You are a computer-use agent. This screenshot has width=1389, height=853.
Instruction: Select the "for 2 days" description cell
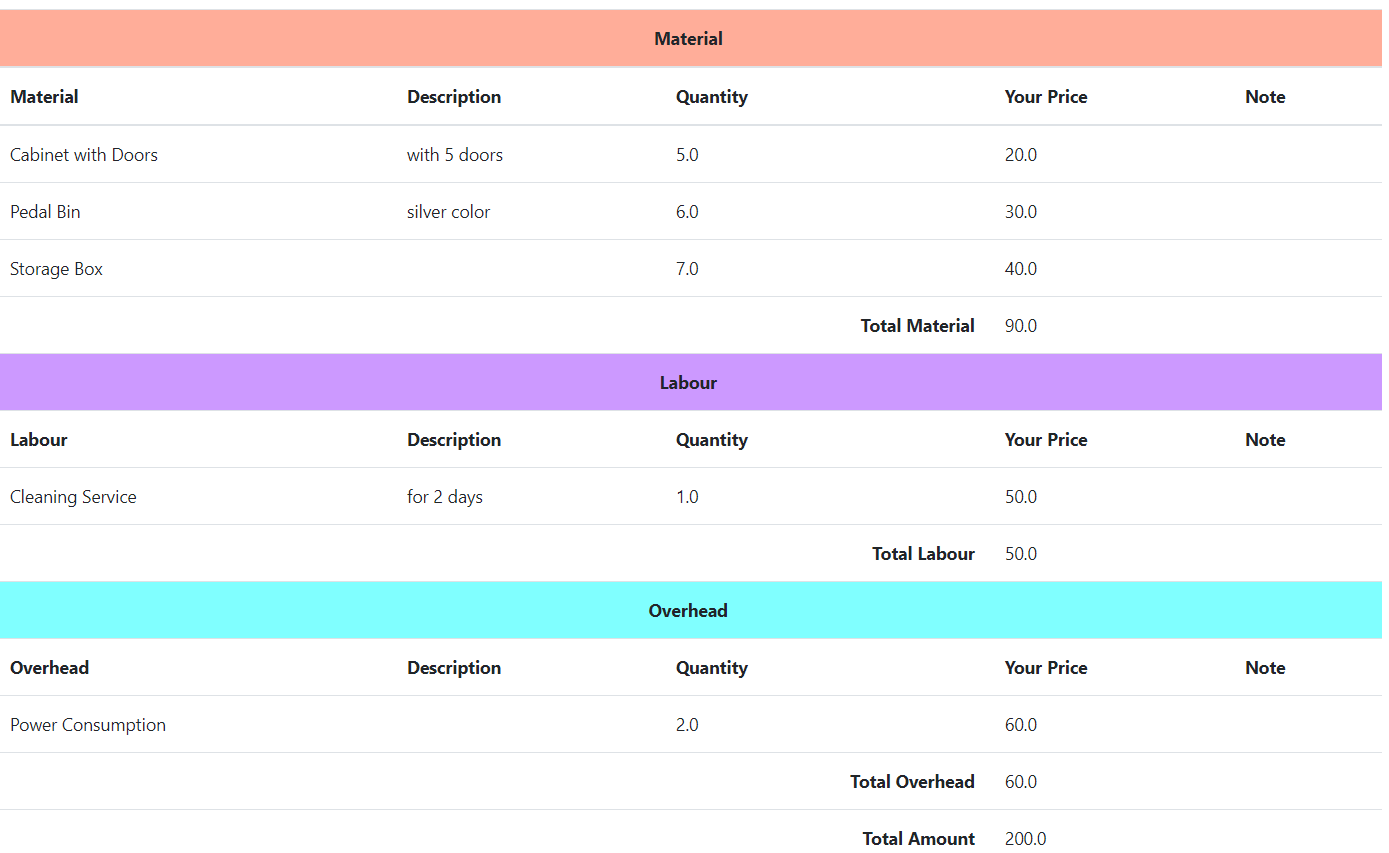coord(445,497)
